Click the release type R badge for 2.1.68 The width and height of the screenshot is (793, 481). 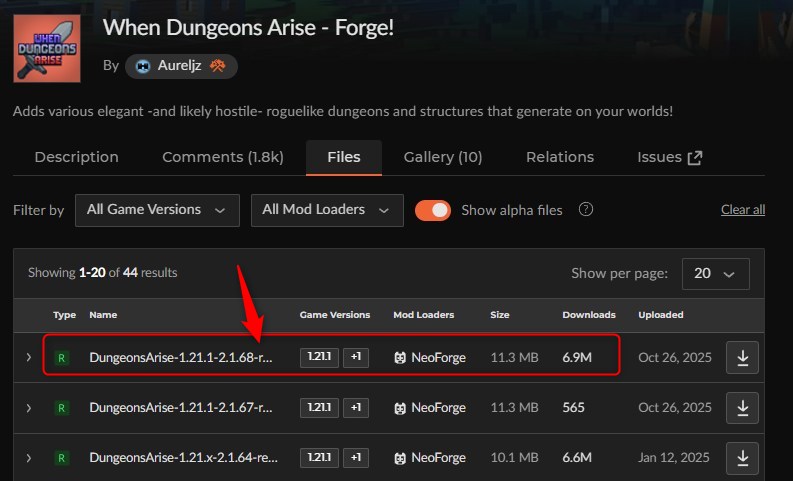[62, 358]
